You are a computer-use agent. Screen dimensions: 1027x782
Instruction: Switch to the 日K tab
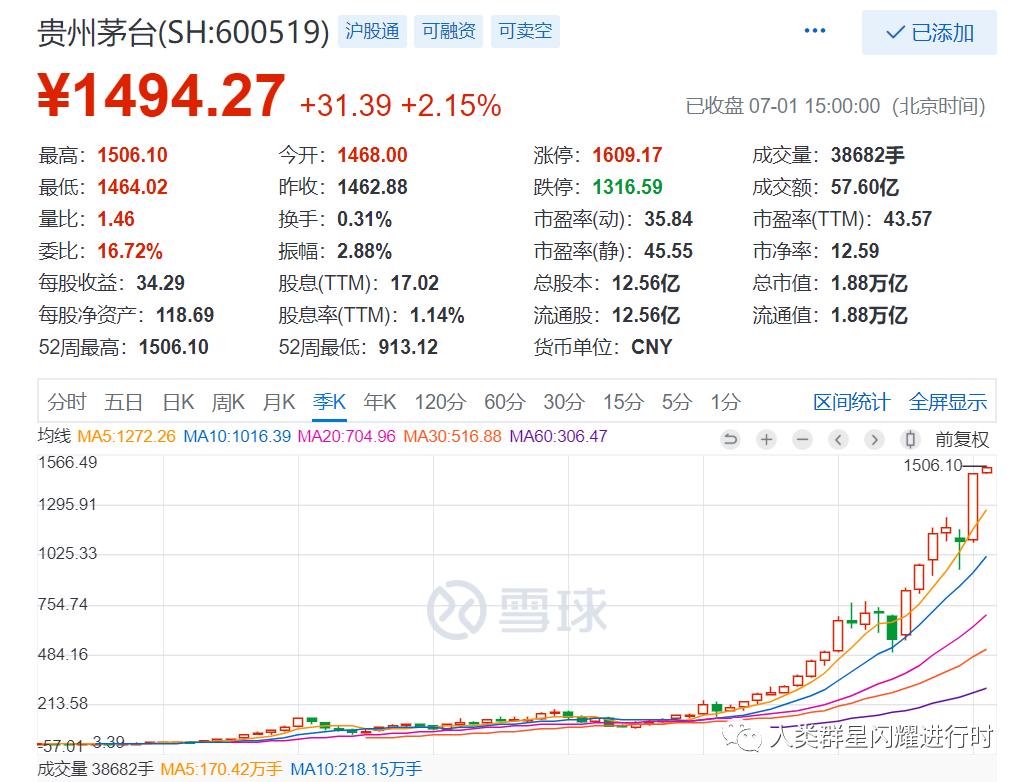(x=178, y=401)
